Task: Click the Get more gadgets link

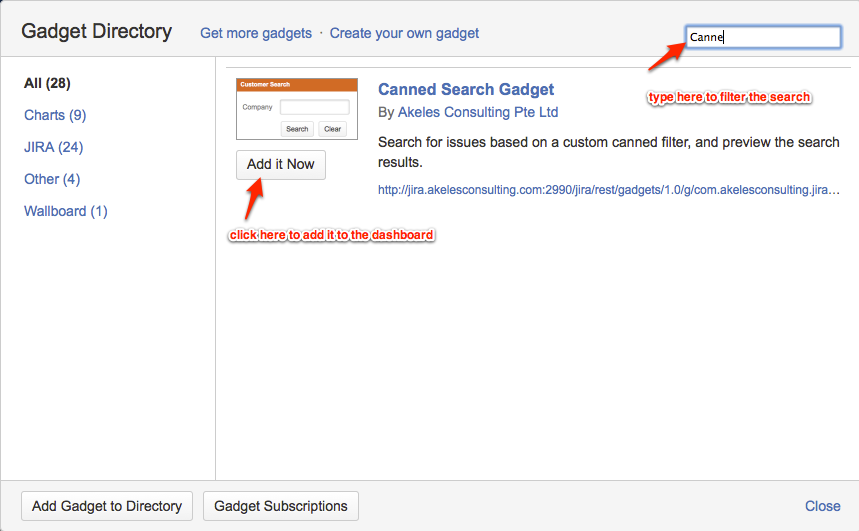Action: pos(256,33)
